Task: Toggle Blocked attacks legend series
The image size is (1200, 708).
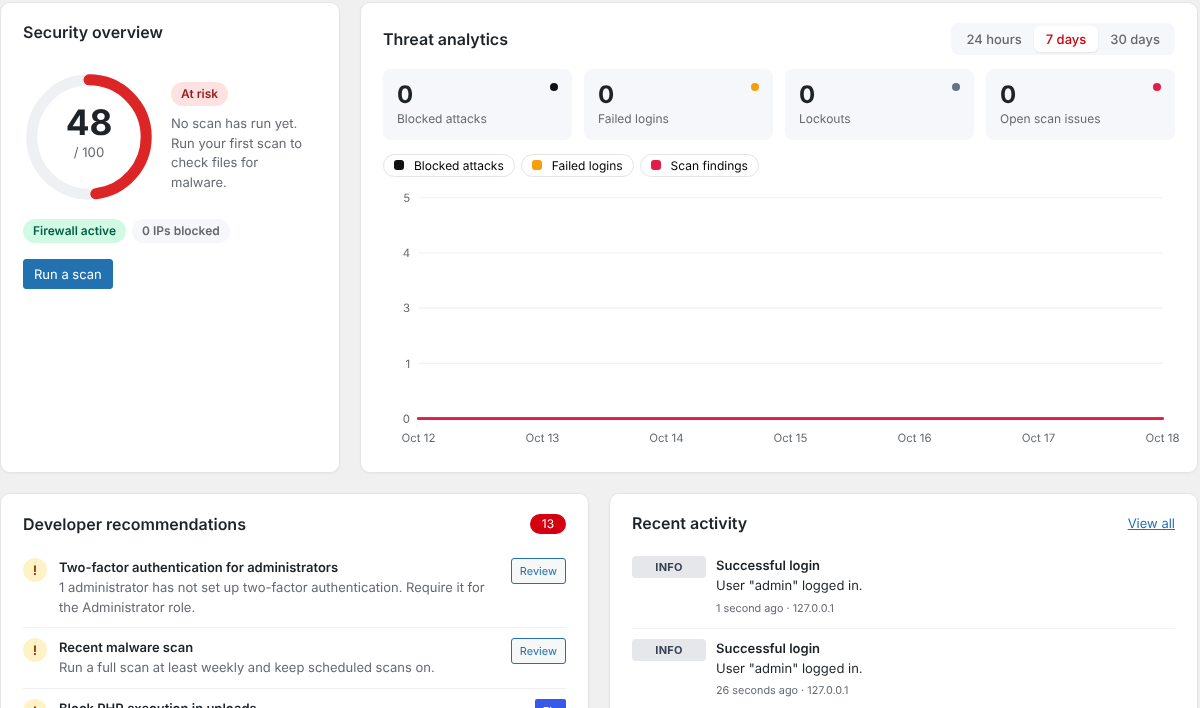Action: tap(449, 166)
